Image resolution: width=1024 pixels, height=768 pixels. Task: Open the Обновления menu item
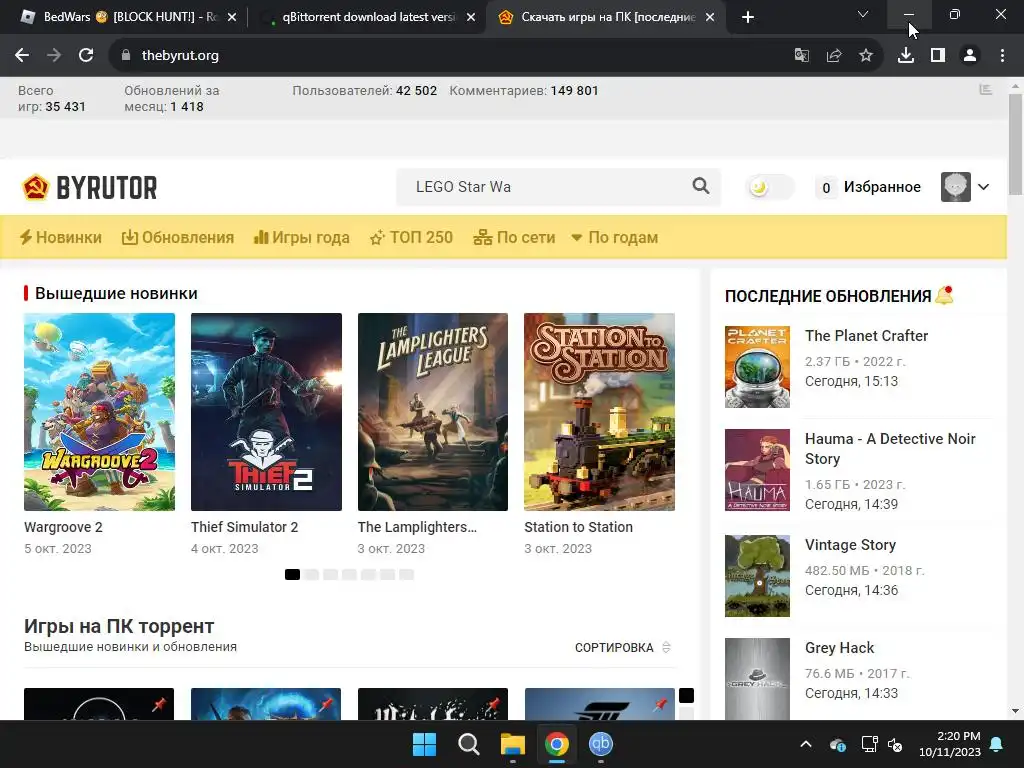(178, 238)
